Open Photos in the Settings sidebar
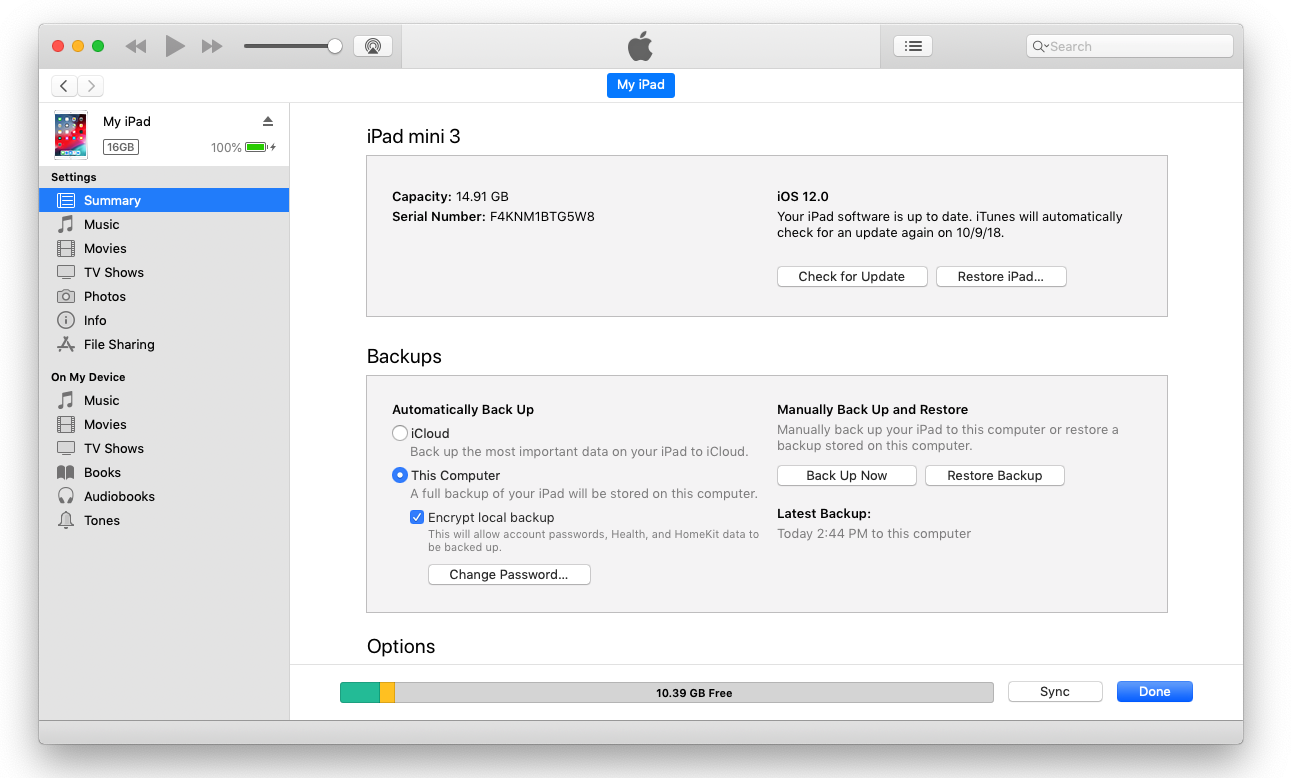1299x778 pixels. click(x=104, y=296)
